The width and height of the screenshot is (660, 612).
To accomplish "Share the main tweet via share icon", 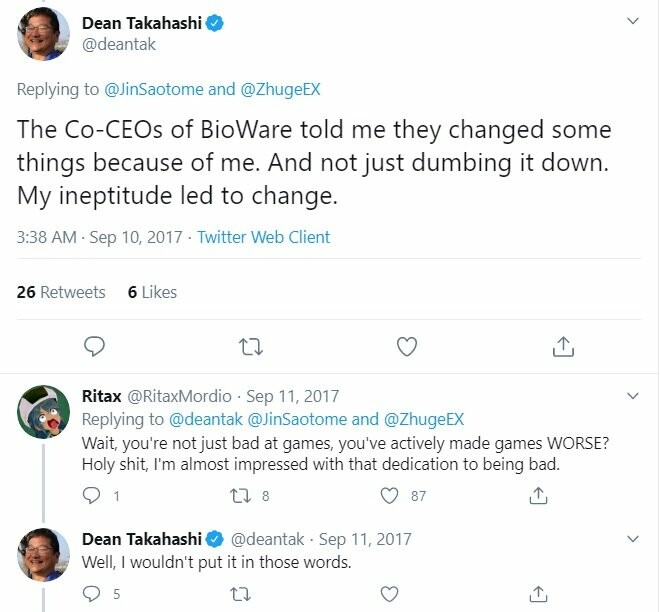I will [x=562, y=346].
